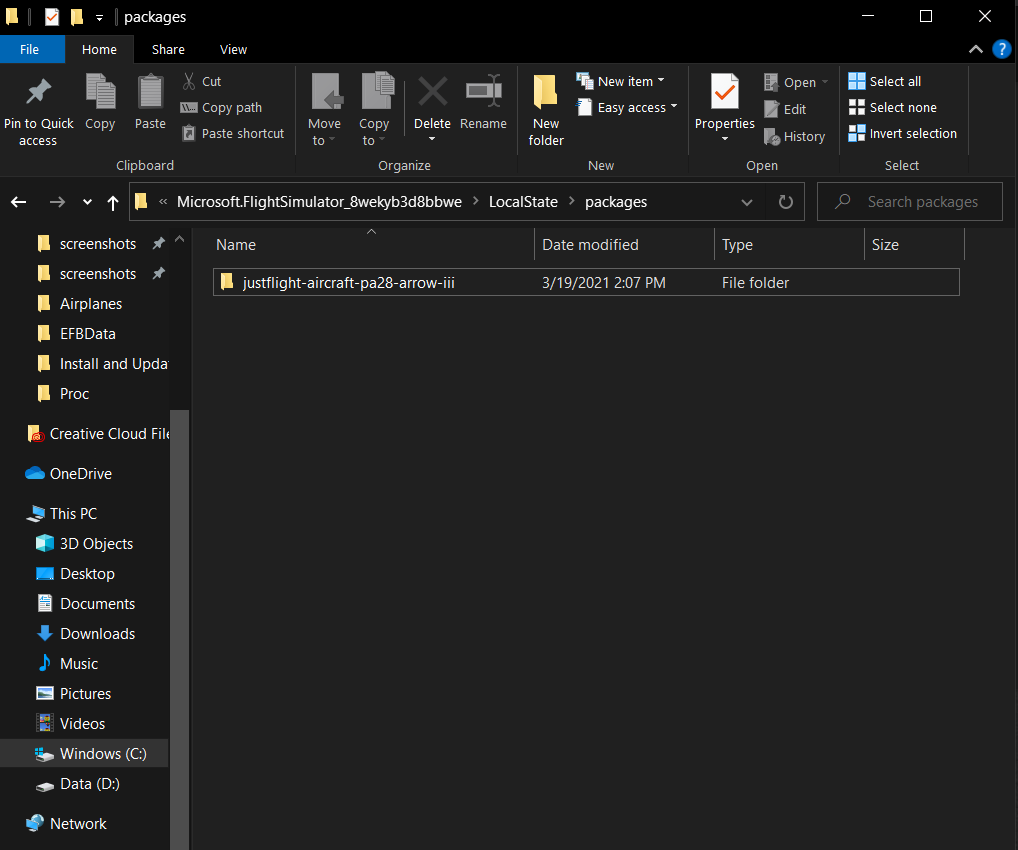Expand the address bar history dropdown
Viewport: 1018px width, 850px height.
tap(747, 202)
